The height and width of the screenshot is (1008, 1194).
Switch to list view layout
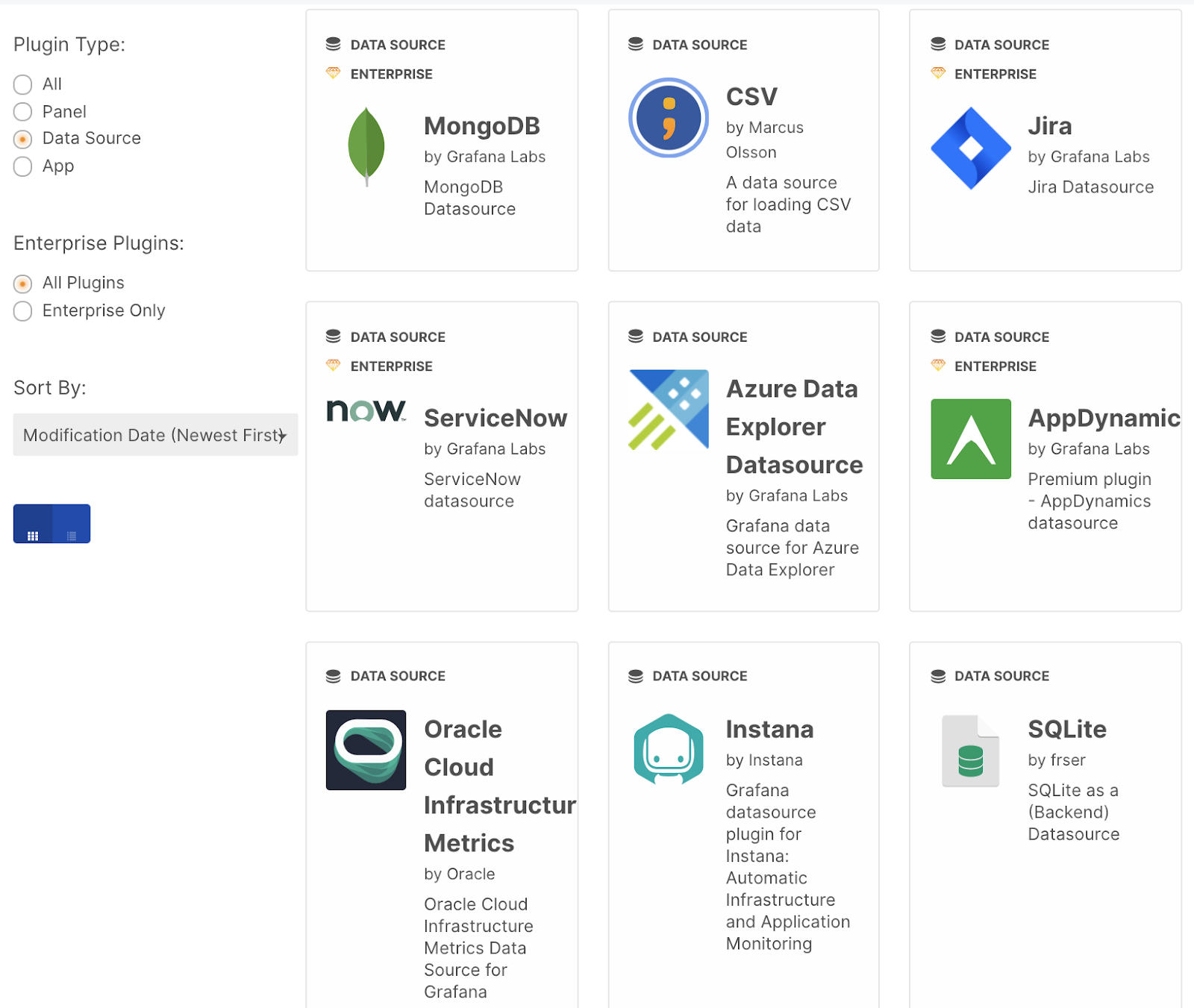pyautogui.click(x=72, y=524)
